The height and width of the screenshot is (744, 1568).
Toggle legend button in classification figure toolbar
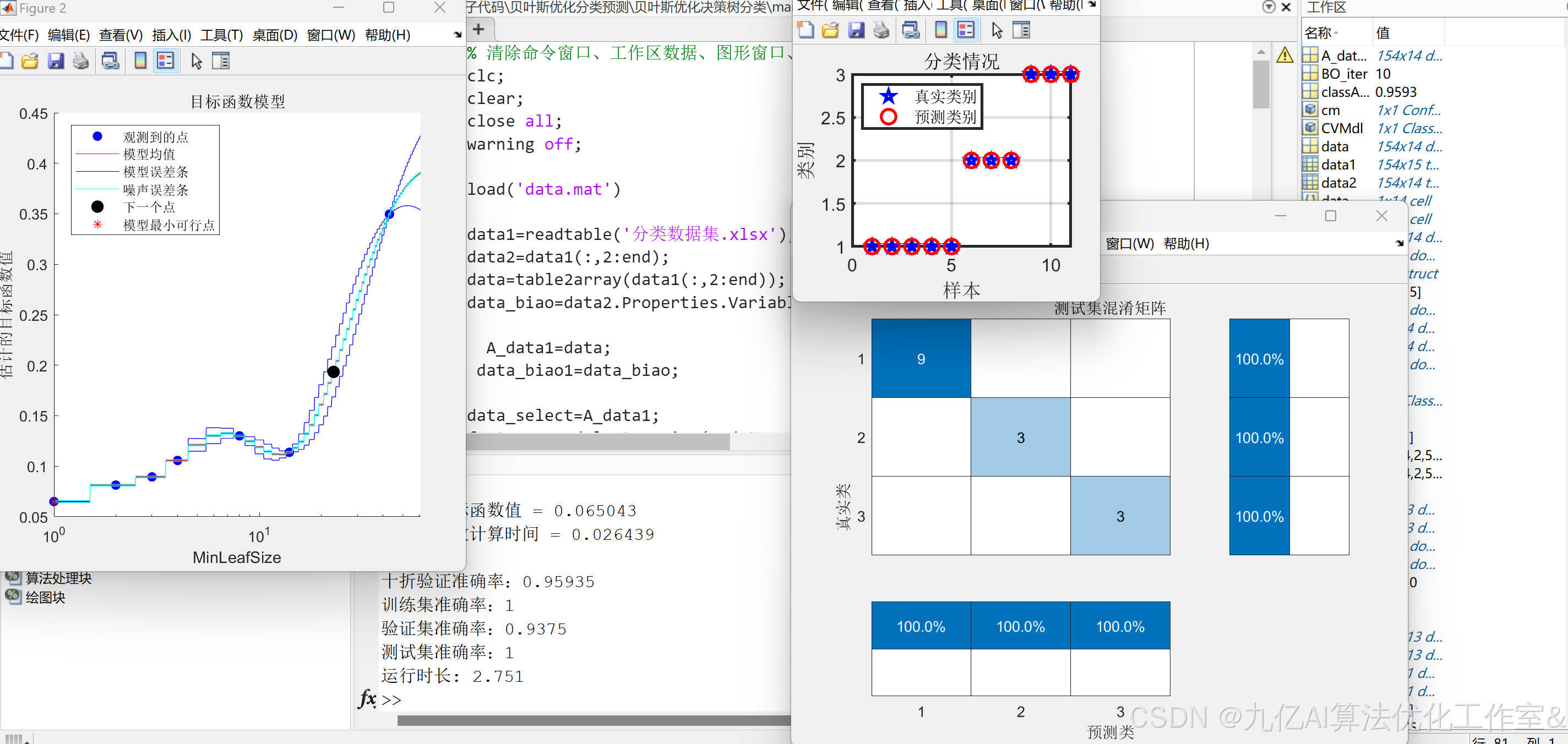click(x=966, y=30)
